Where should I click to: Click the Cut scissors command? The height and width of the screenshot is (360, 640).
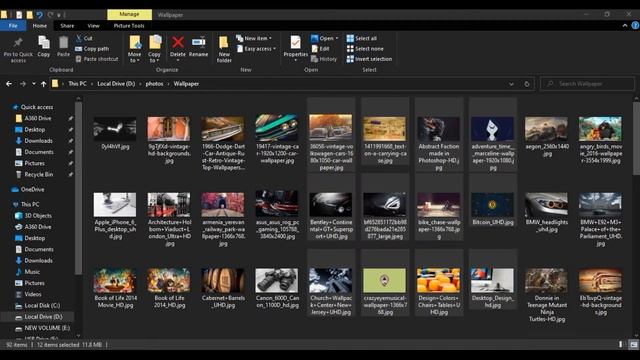84,38
